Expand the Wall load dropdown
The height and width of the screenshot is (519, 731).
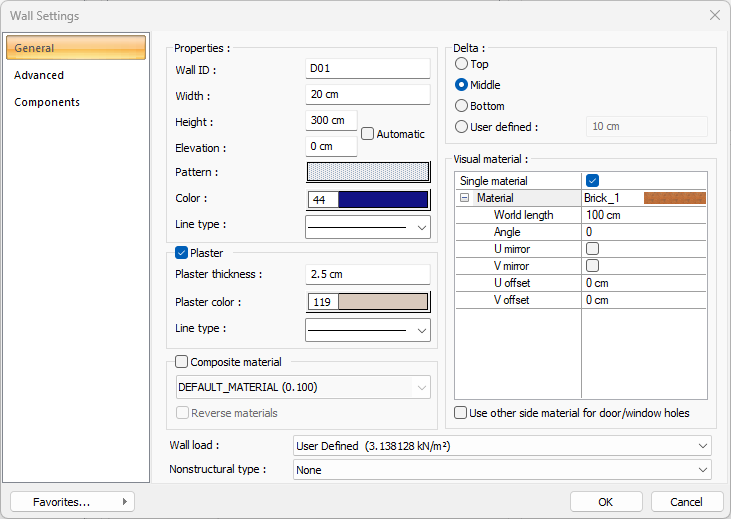502,446
